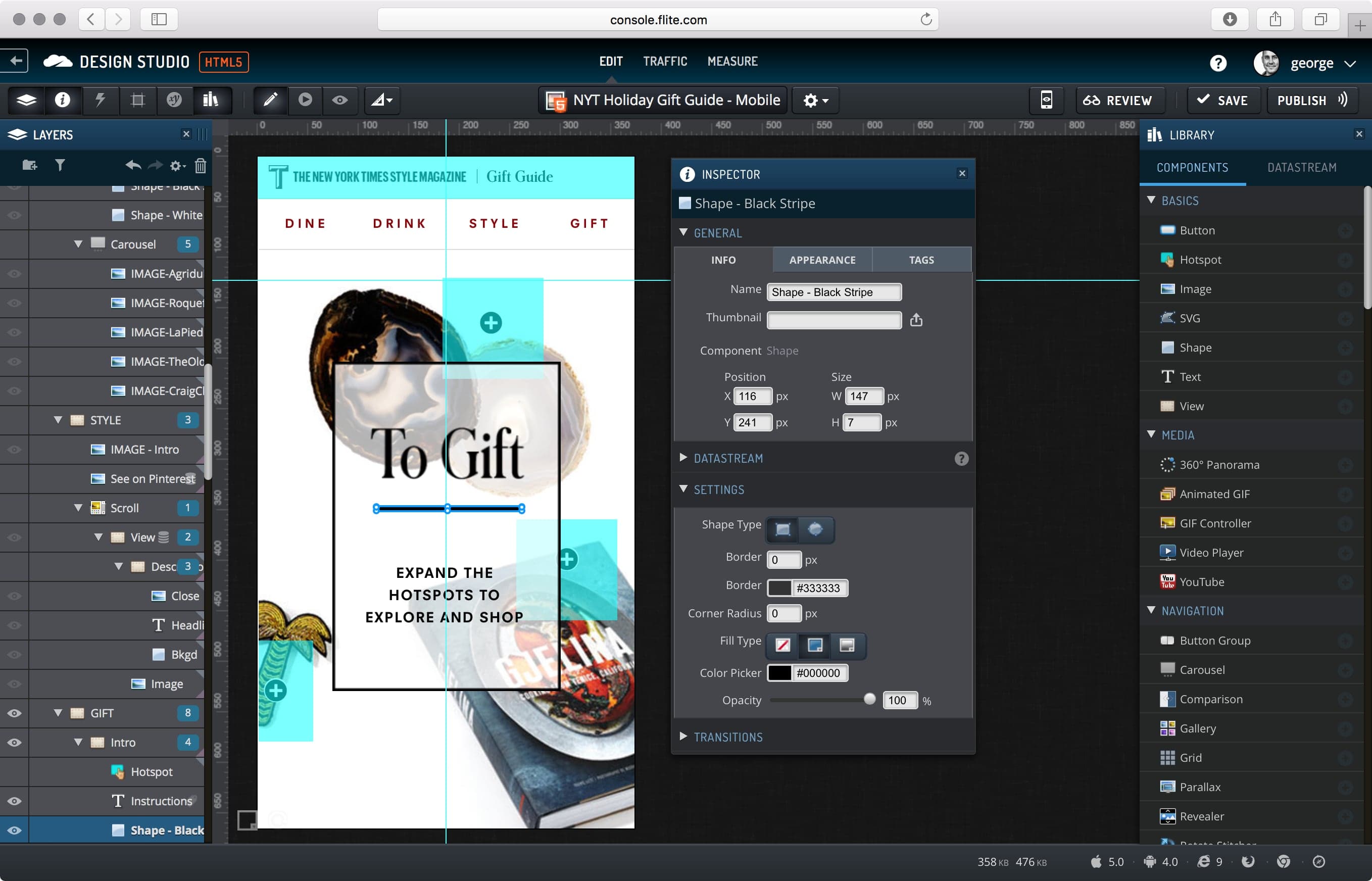Click the PUBLISH button
The image size is (1372, 881).
click(x=1312, y=100)
